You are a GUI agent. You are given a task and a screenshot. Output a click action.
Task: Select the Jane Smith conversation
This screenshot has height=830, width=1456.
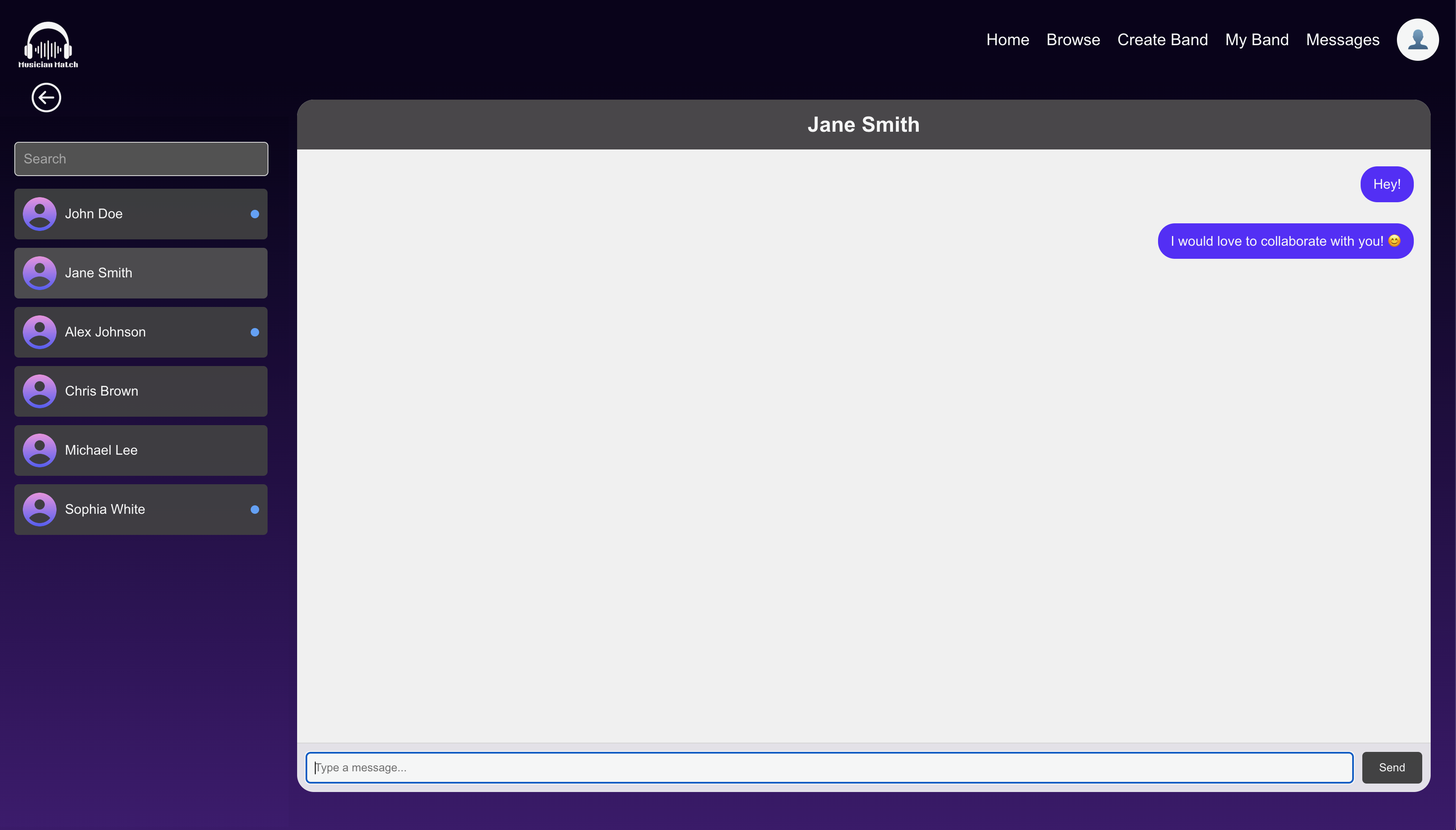(x=141, y=273)
